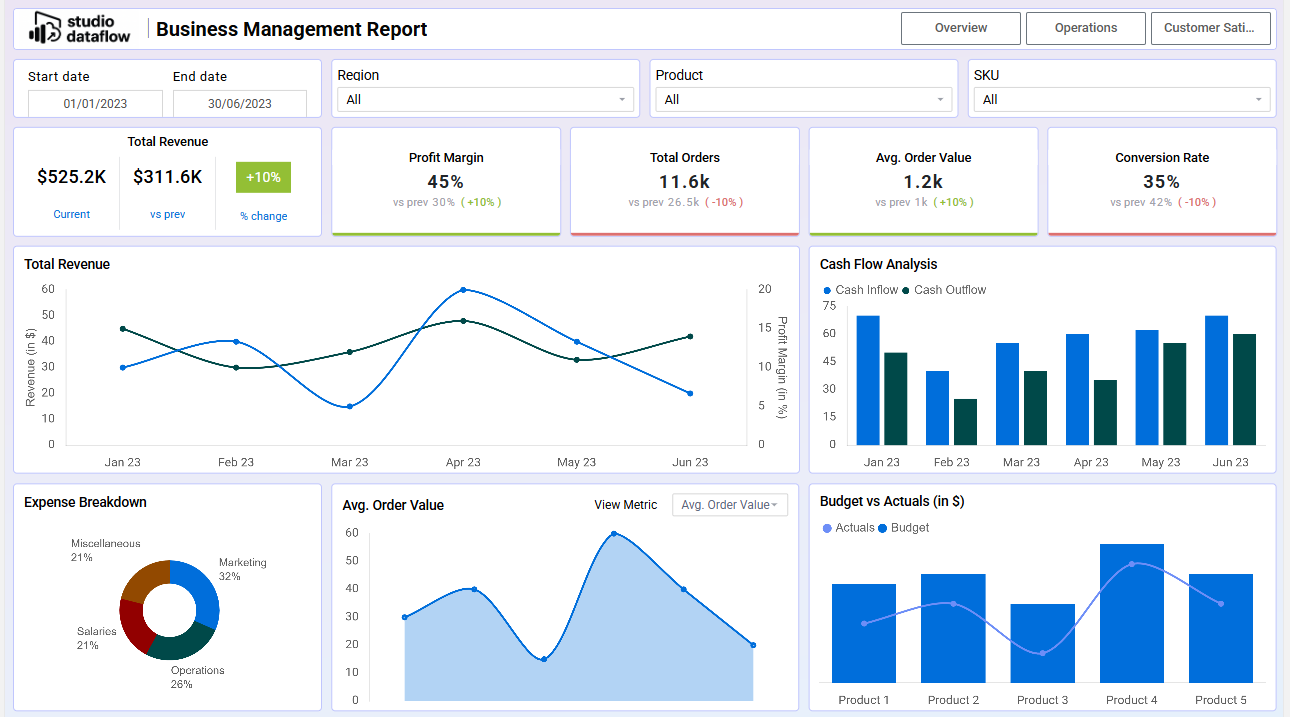Click the Start date field 01/01/2023

point(95,103)
